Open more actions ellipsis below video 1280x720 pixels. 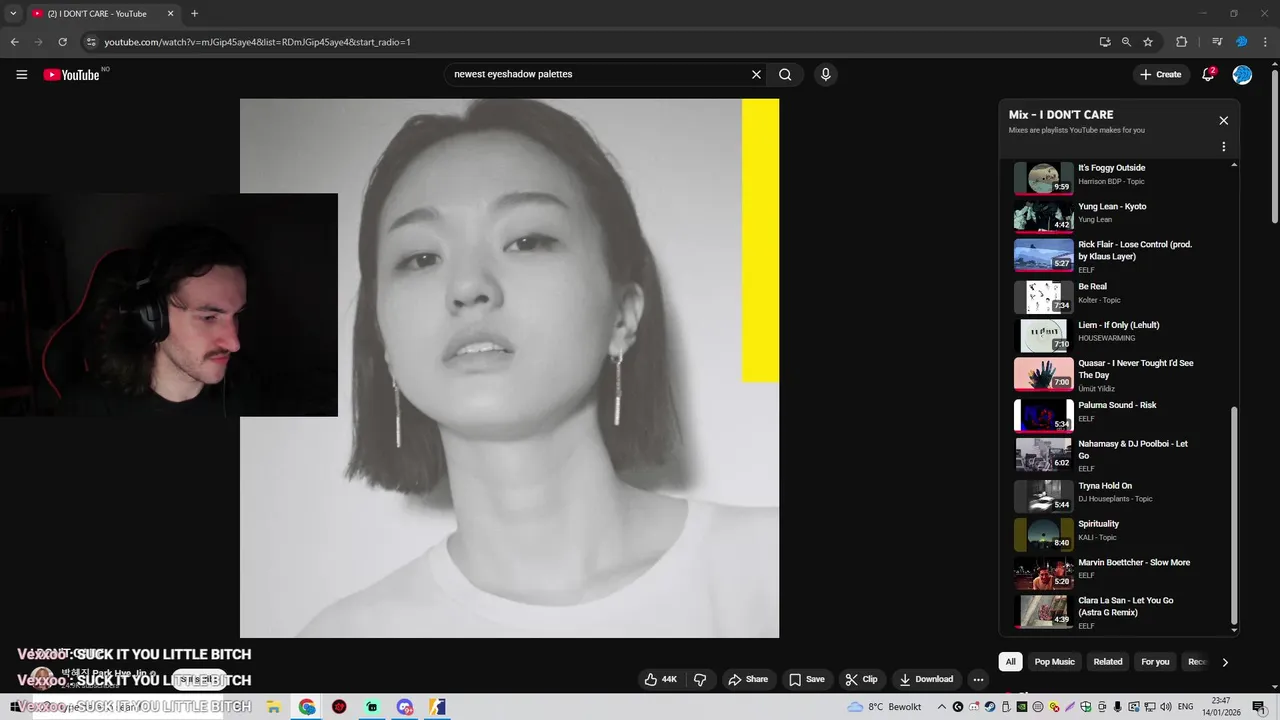point(978,679)
